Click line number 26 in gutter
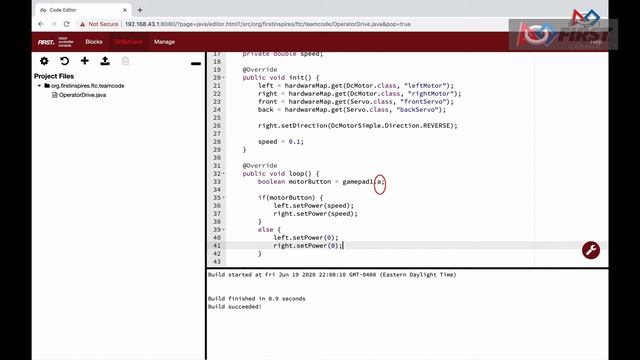Image resolution: width=640 pixels, height=360 pixels. (x=217, y=126)
